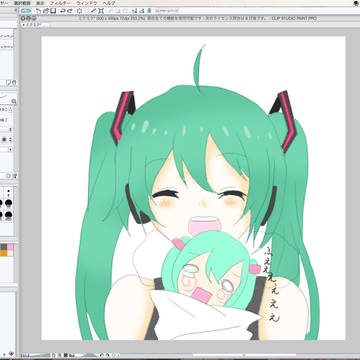Open the dropdown arrow in the tool property panel
Image resolution: width=360 pixels, height=360 pixels.
pyautogui.click(x=10, y=150)
